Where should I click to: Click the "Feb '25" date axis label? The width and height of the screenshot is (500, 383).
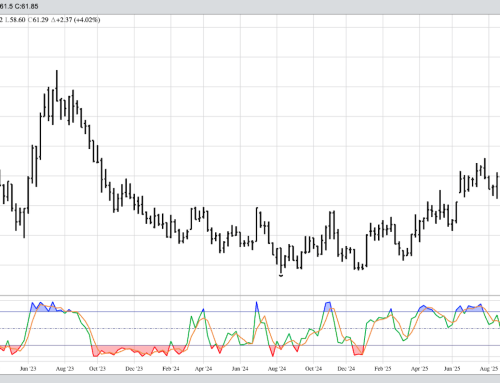pyautogui.click(x=383, y=369)
